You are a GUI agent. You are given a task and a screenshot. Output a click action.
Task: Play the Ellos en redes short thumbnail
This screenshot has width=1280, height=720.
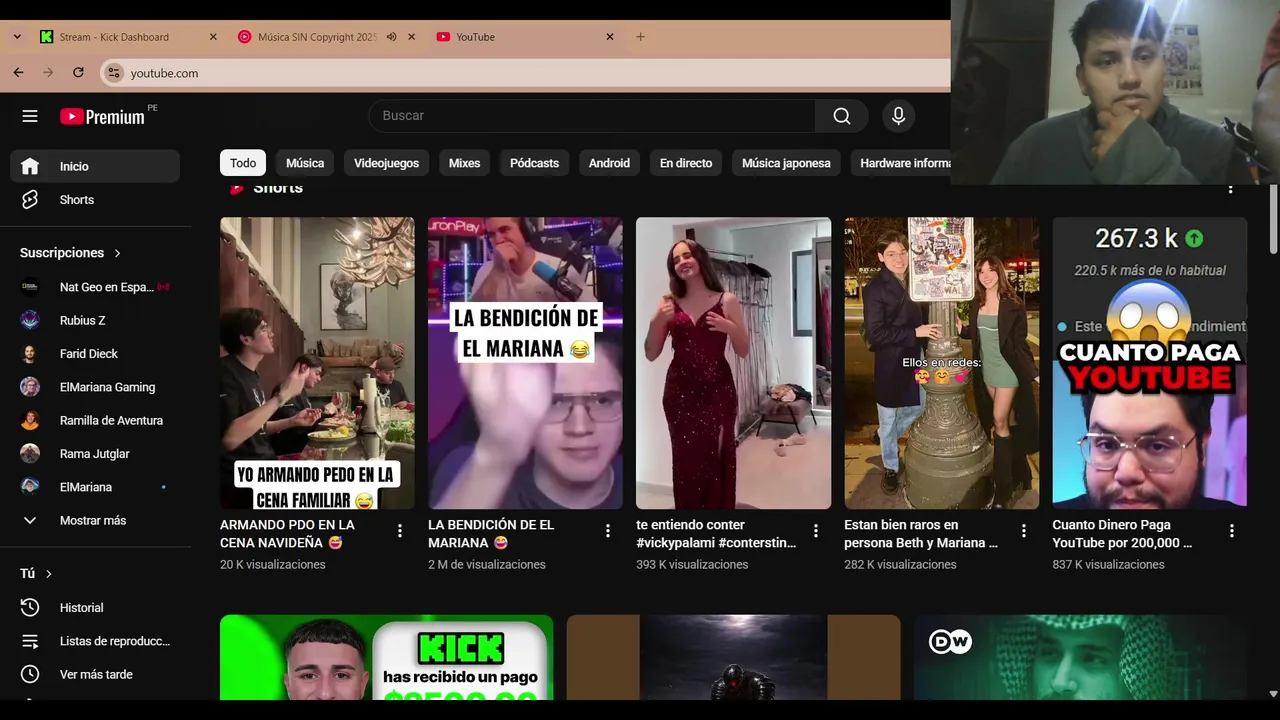tap(941, 363)
